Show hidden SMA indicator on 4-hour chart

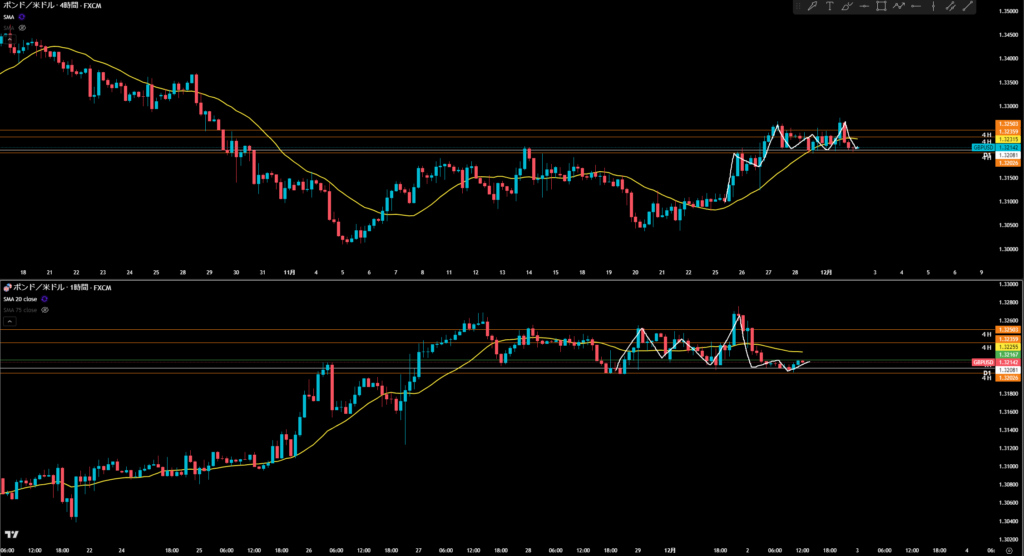point(22,28)
